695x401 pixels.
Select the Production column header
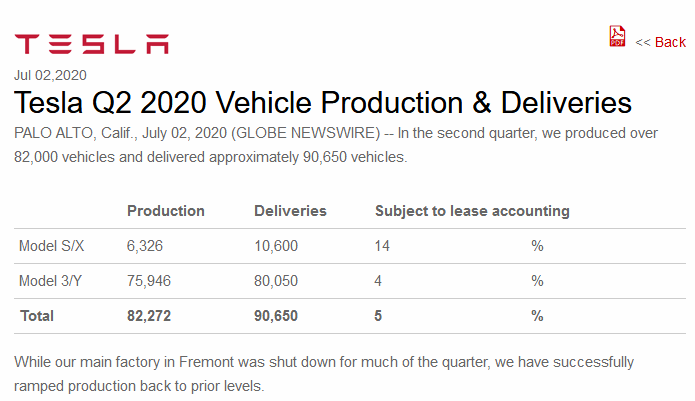tap(166, 211)
